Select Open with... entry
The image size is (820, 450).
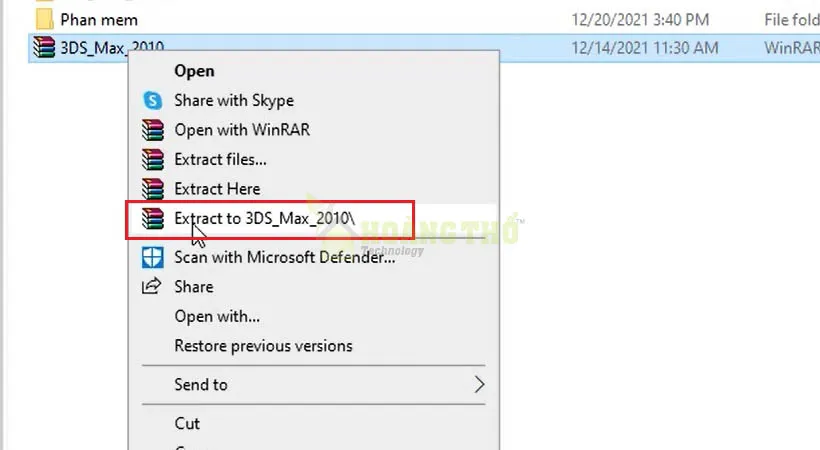217,317
